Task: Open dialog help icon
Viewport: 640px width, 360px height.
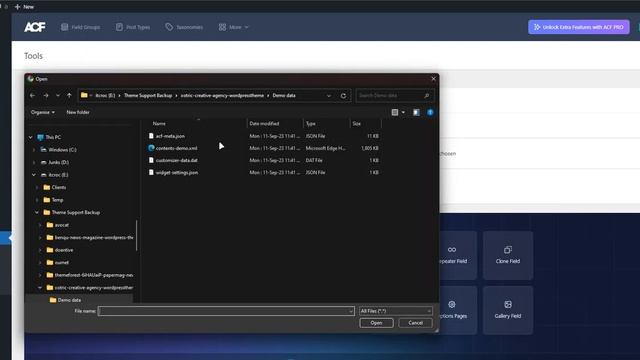Action: click(430, 112)
